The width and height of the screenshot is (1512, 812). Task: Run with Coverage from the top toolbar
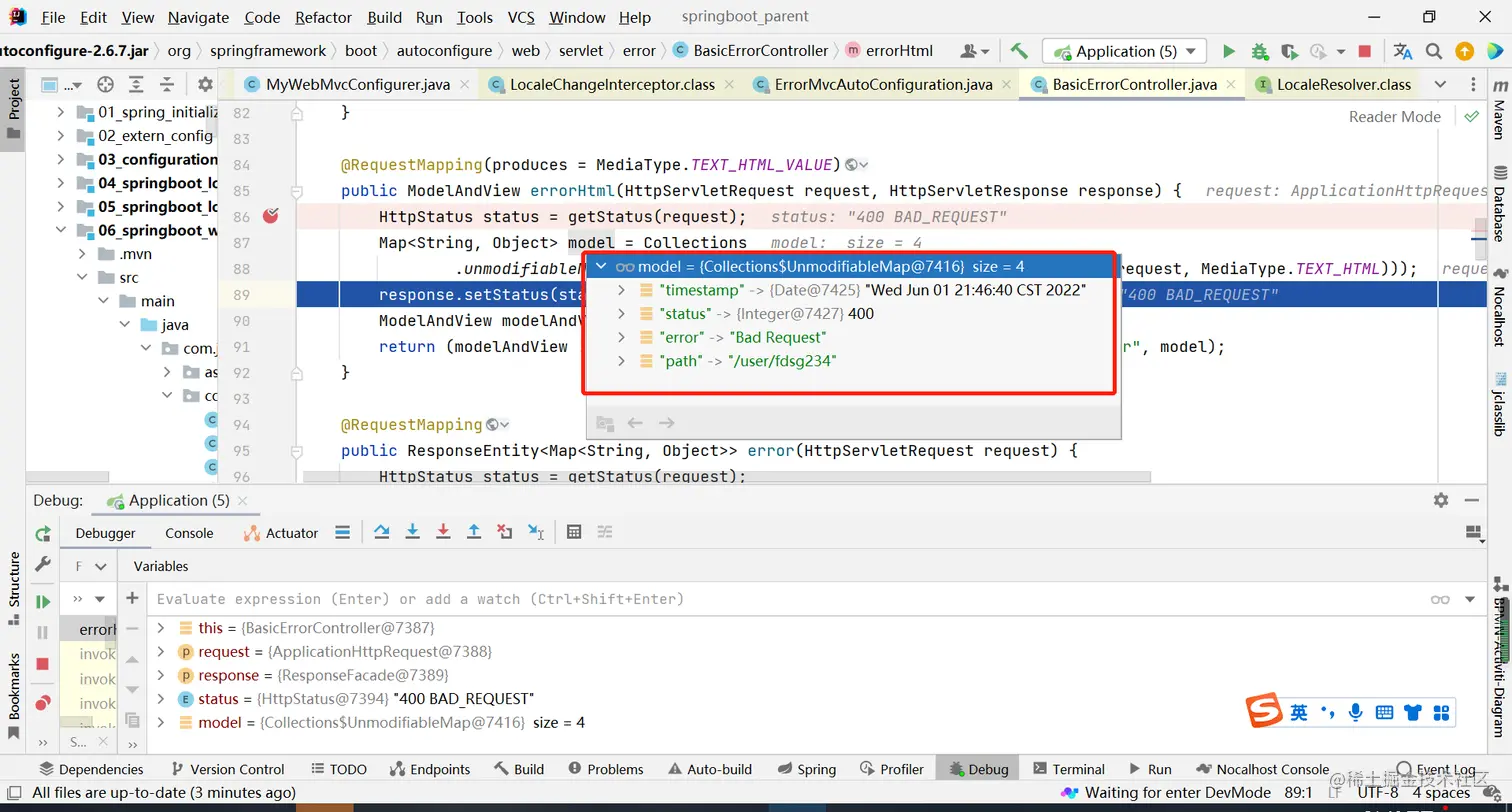pos(1289,51)
